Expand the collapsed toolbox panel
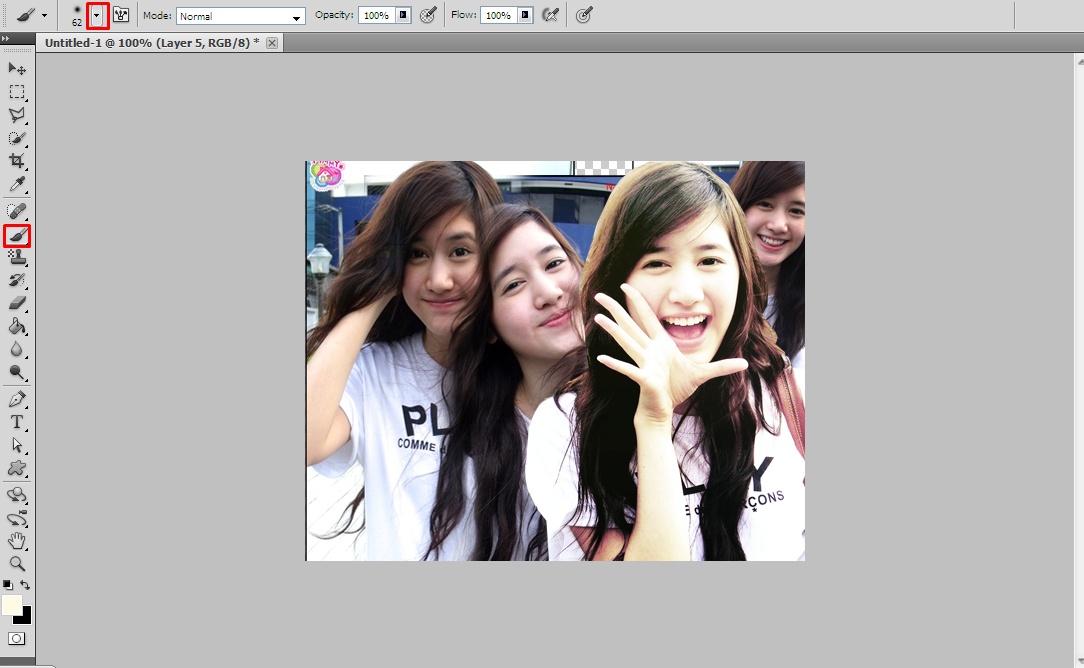 point(6,39)
